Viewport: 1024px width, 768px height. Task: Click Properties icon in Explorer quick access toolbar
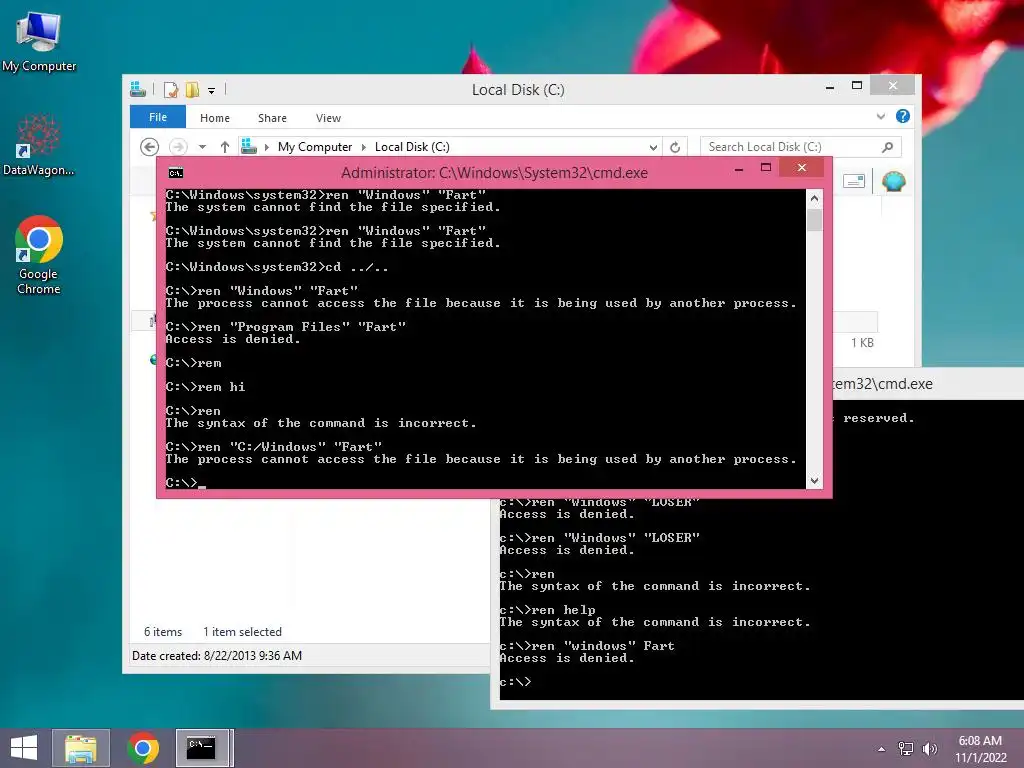point(170,89)
